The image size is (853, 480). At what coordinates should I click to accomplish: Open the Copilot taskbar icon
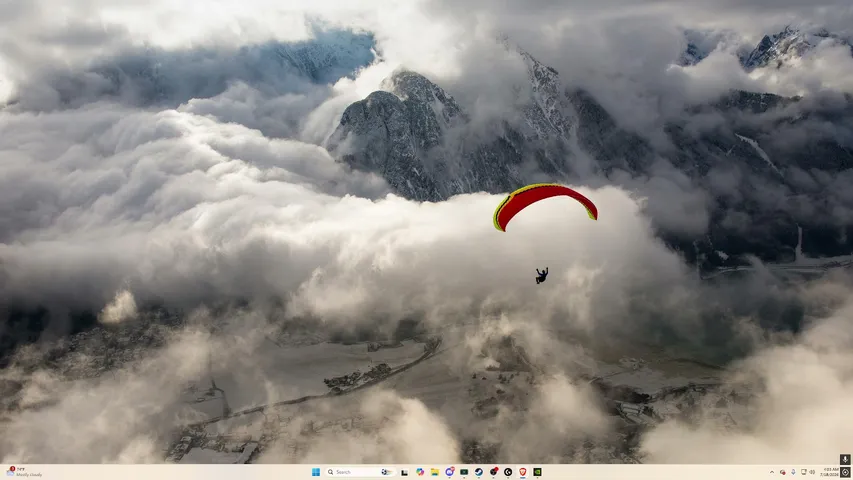(420, 472)
